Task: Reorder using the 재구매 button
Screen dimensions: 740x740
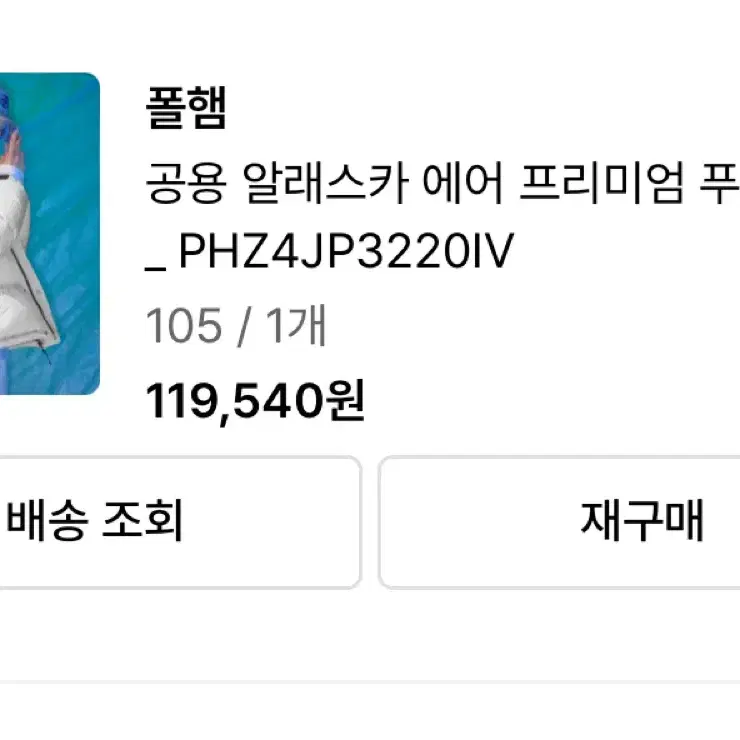Action: [560, 522]
